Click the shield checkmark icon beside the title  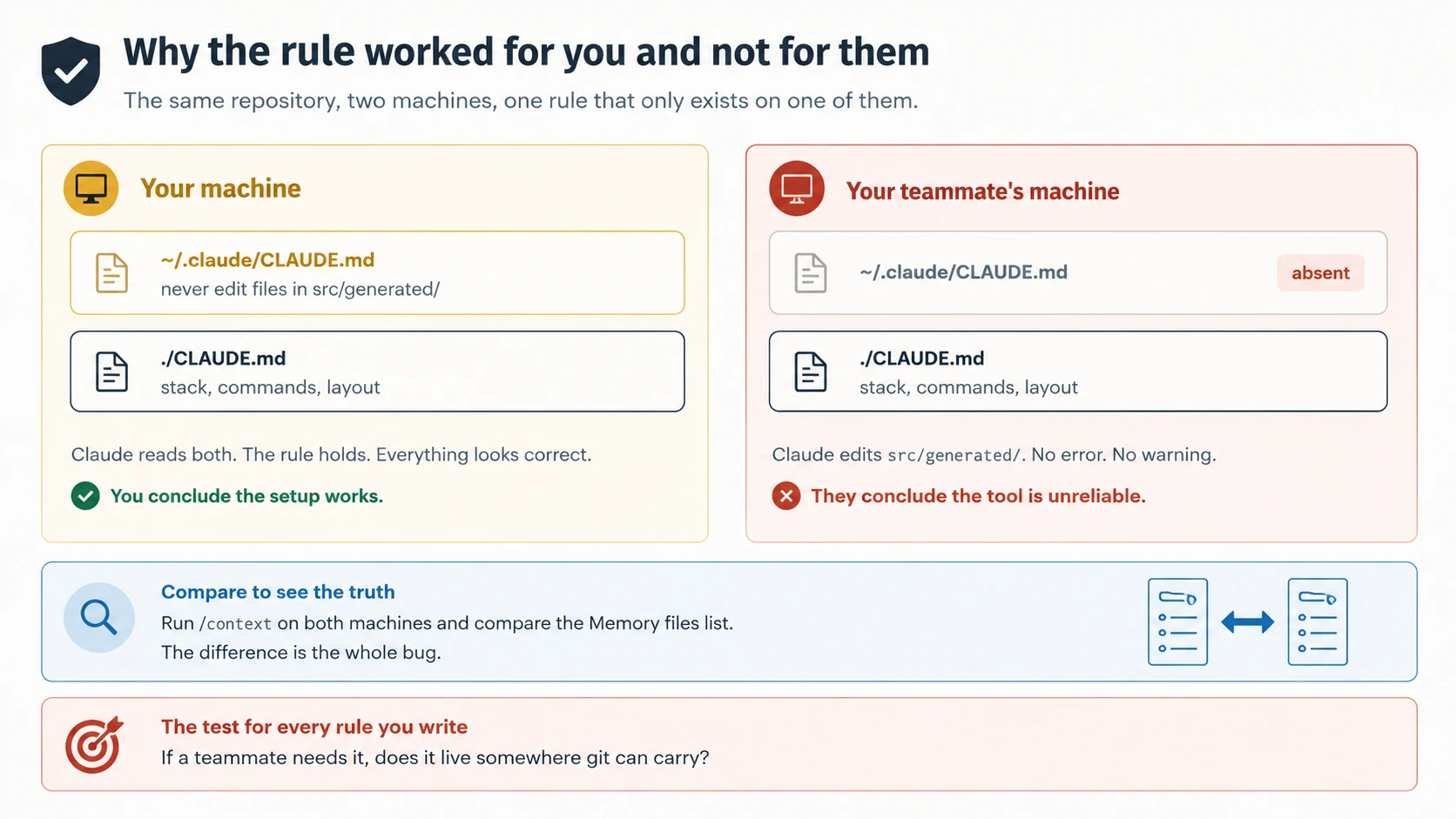tap(71, 70)
